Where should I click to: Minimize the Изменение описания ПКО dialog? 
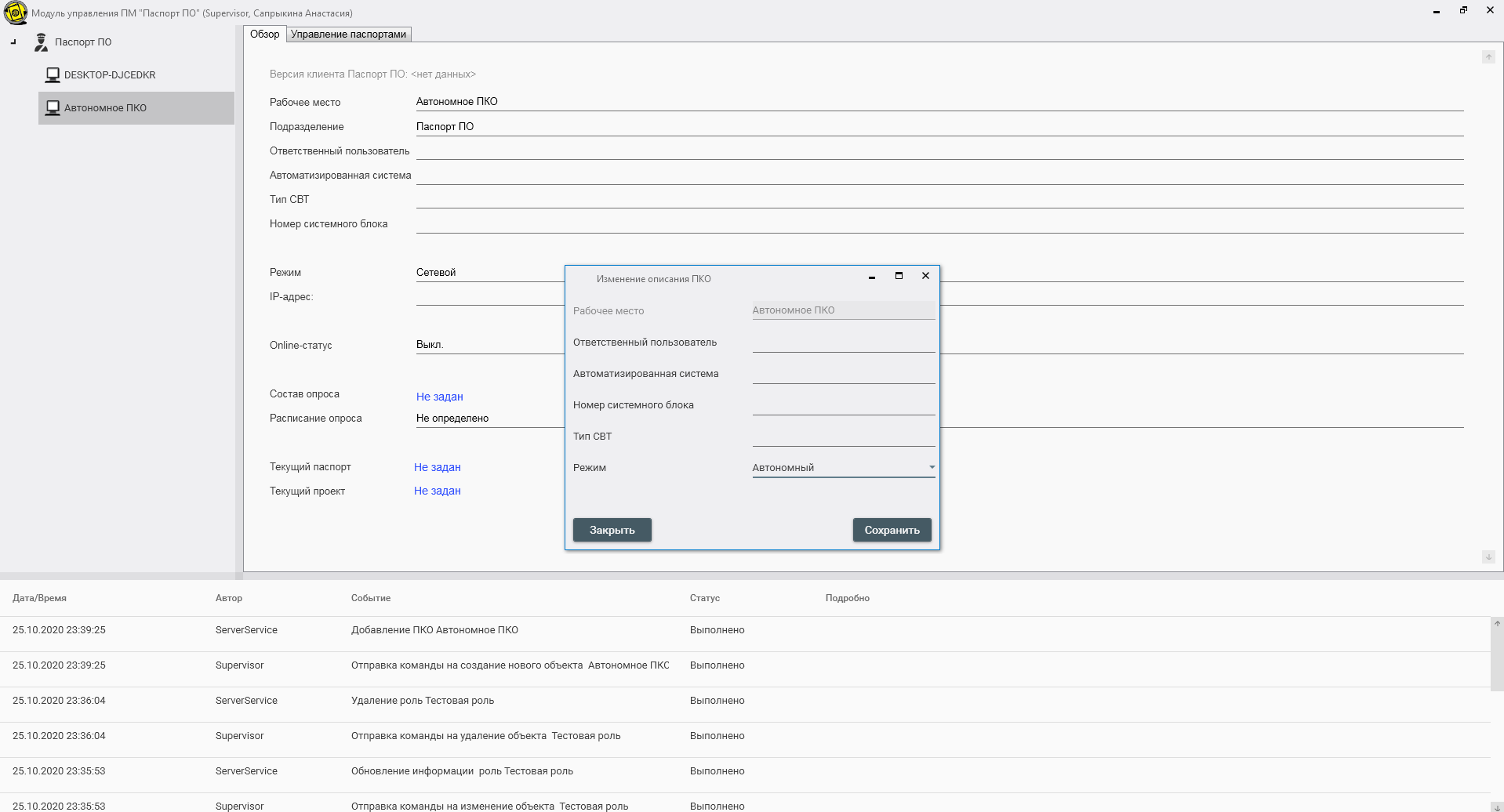click(x=872, y=277)
